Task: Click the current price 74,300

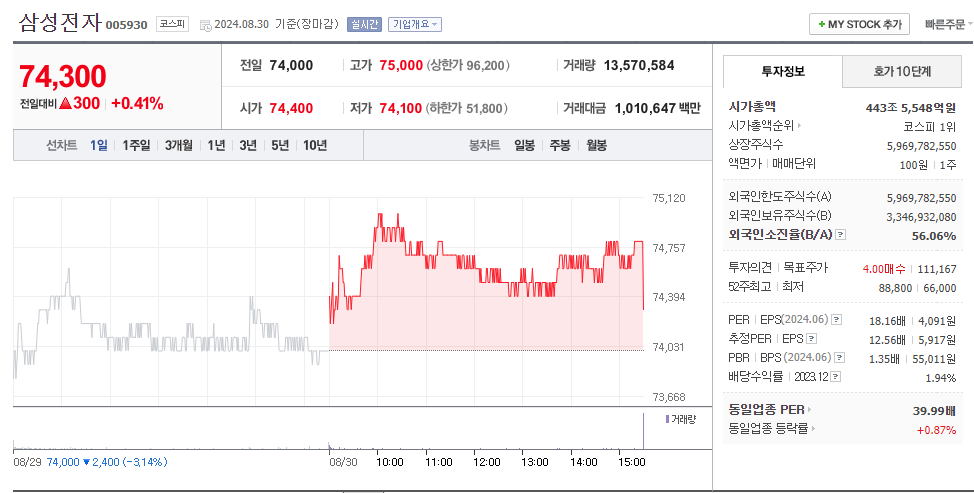Action: [x=63, y=76]
